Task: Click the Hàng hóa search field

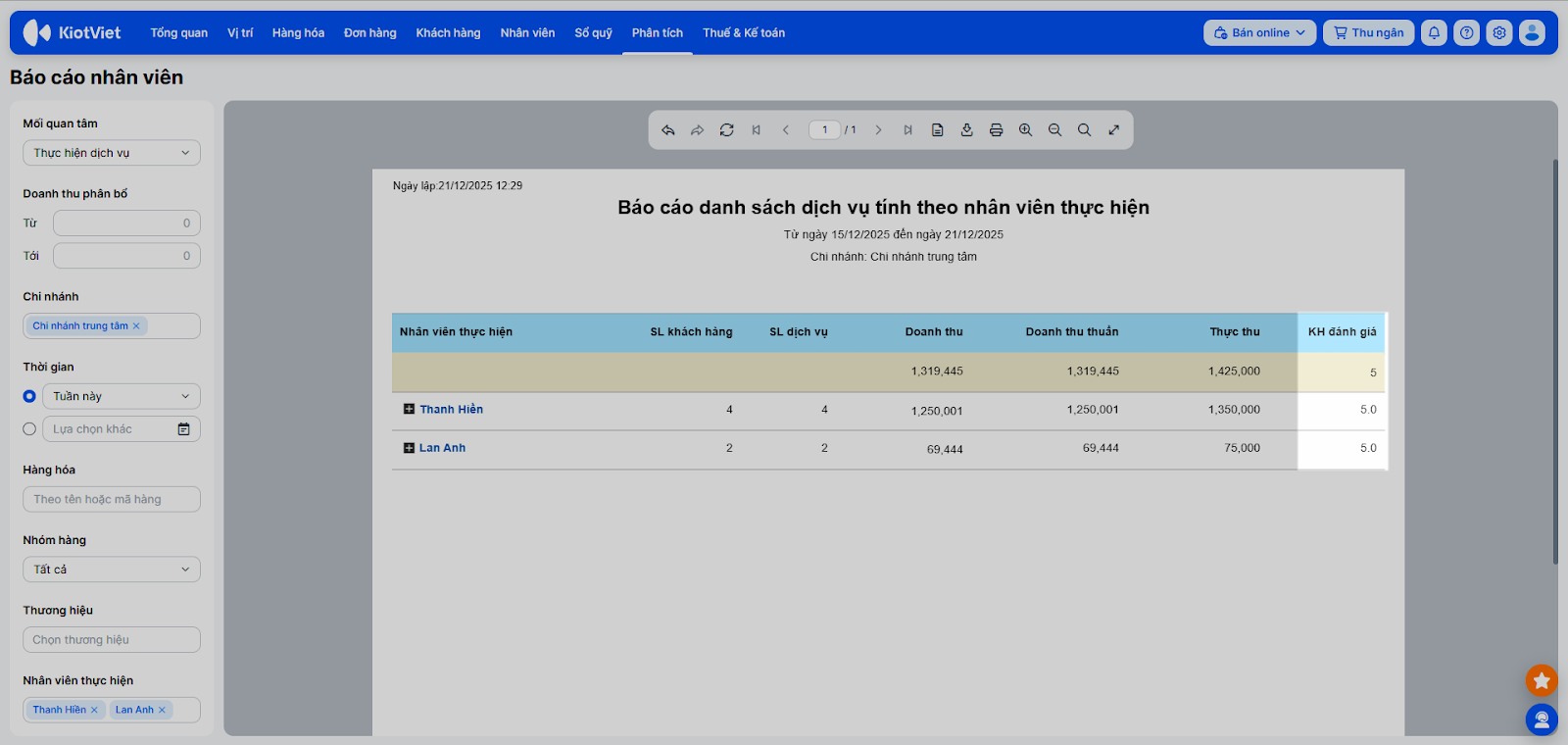Action: pyautogui.click(x=112, y=499)
